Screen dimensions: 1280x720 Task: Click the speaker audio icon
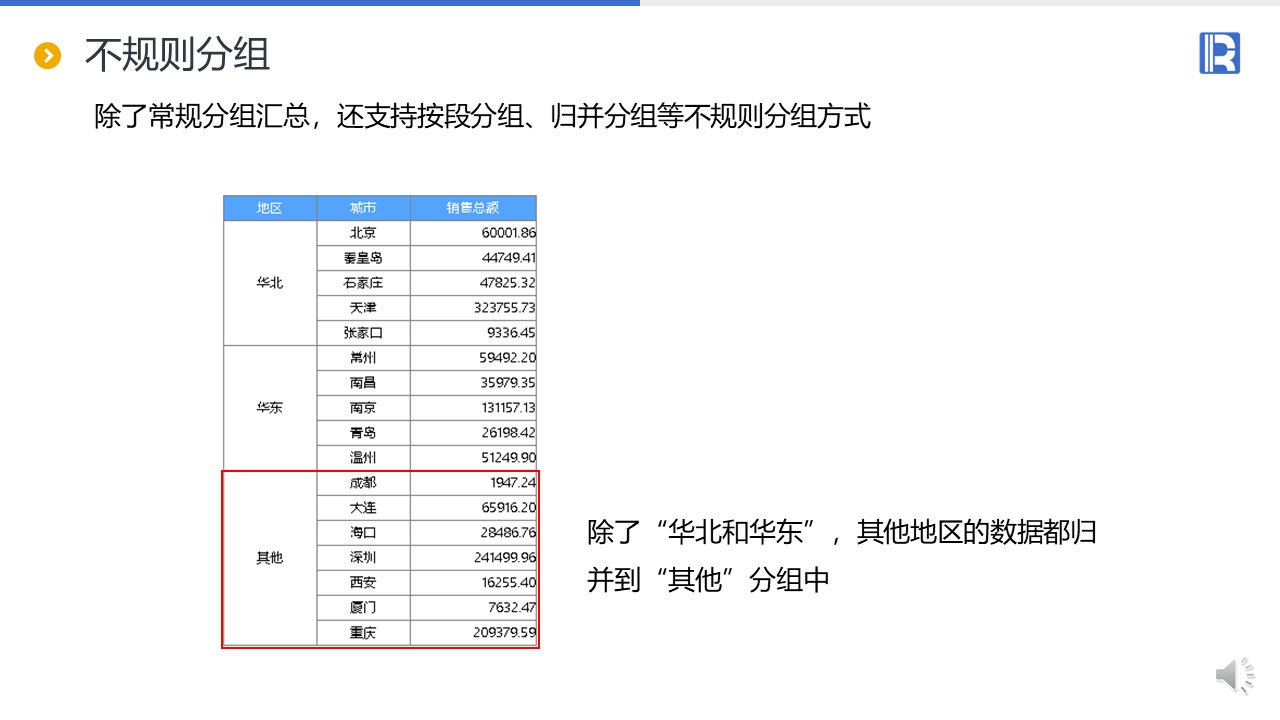click(1235, 676)
